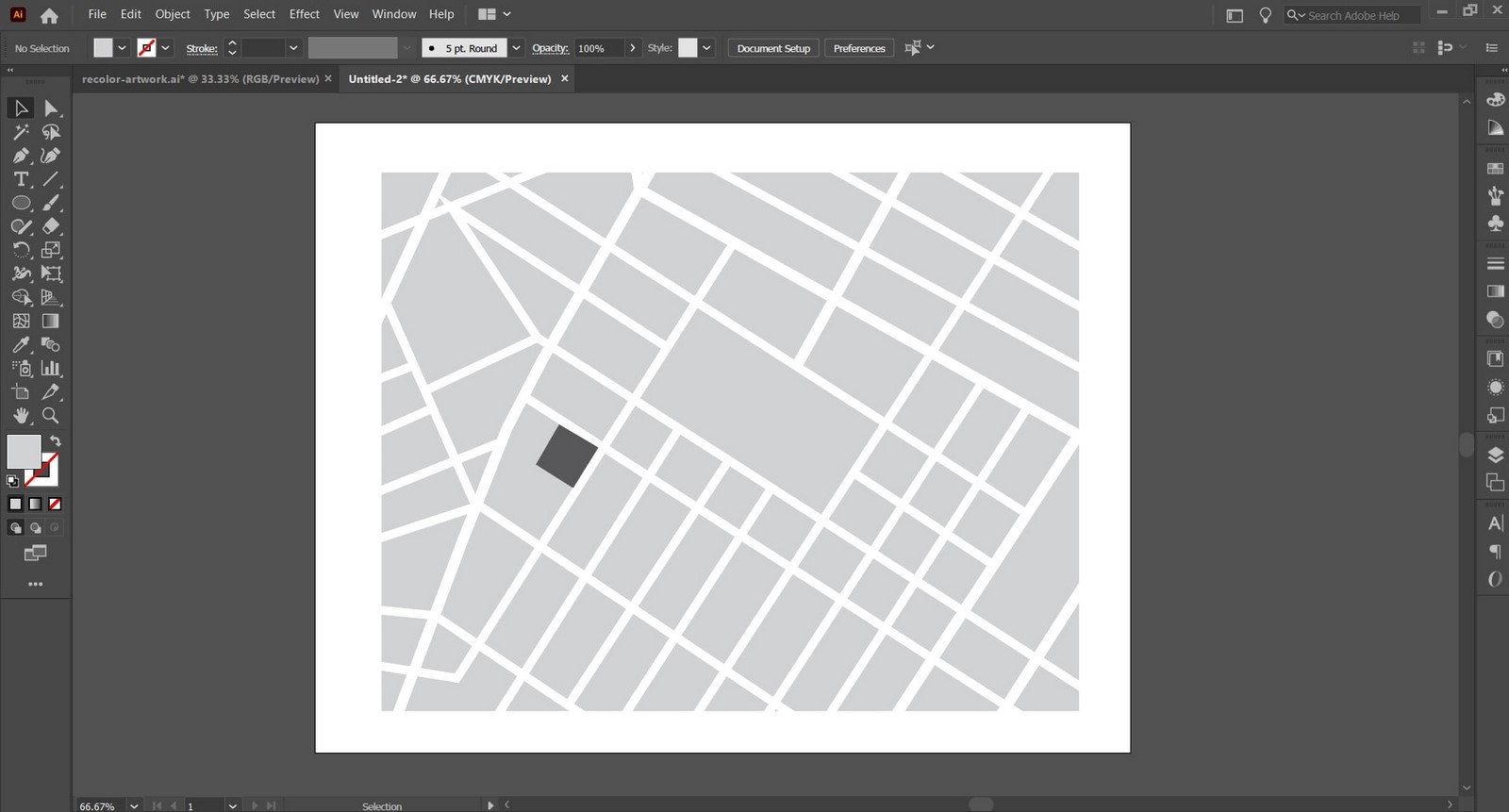Select the Pen tool
1509x812 pixels.
pyautogui.click(x=21, y=156)
